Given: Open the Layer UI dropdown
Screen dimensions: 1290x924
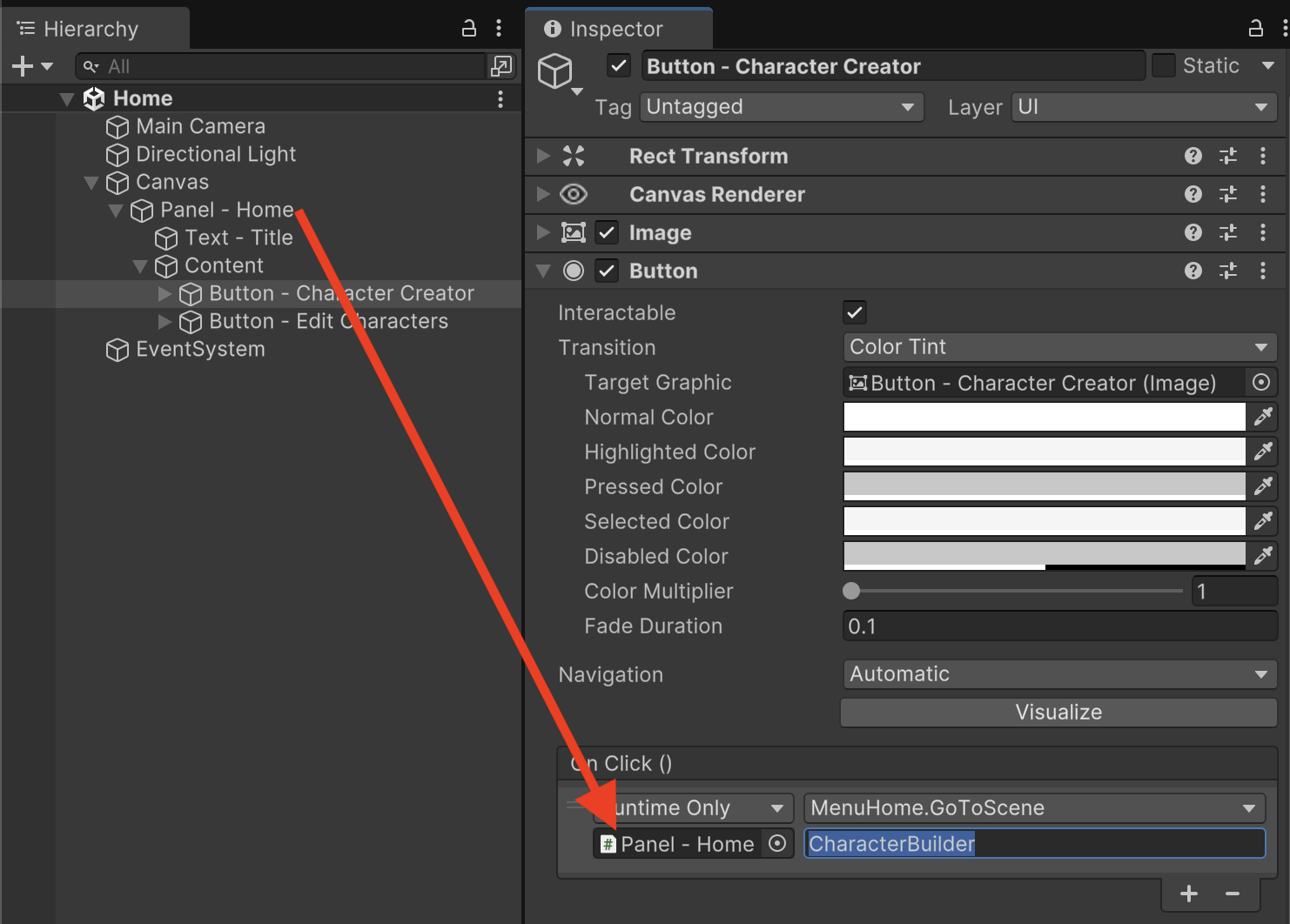Looking at the screenshot, I should [x=1143, y=107].
